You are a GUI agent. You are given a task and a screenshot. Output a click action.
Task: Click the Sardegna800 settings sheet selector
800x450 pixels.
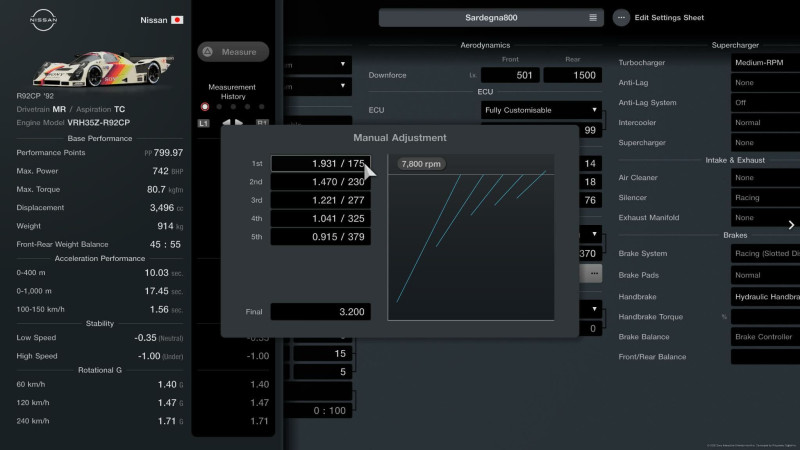pyautogui.click(x=491, y=17)
